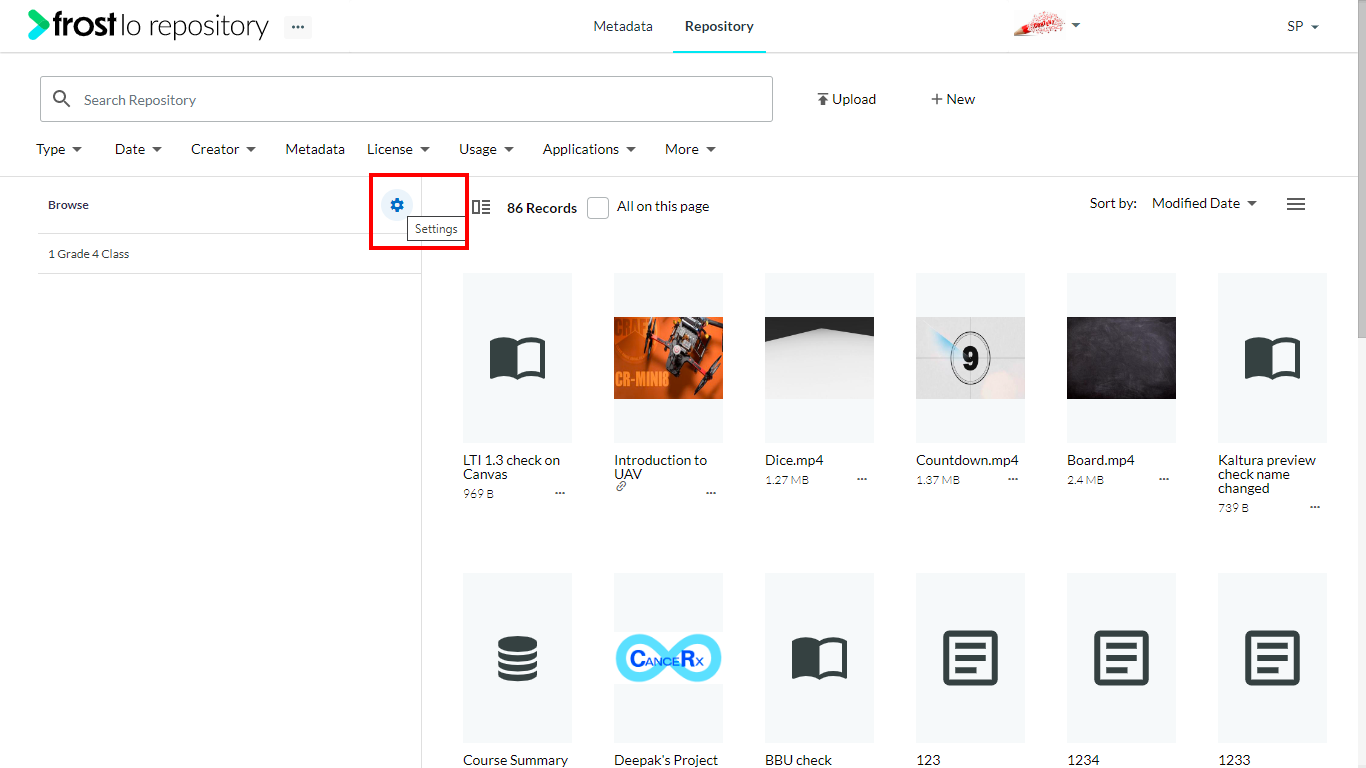Open the LTI 1.3 check on Canvas title

tap(512, 467)
